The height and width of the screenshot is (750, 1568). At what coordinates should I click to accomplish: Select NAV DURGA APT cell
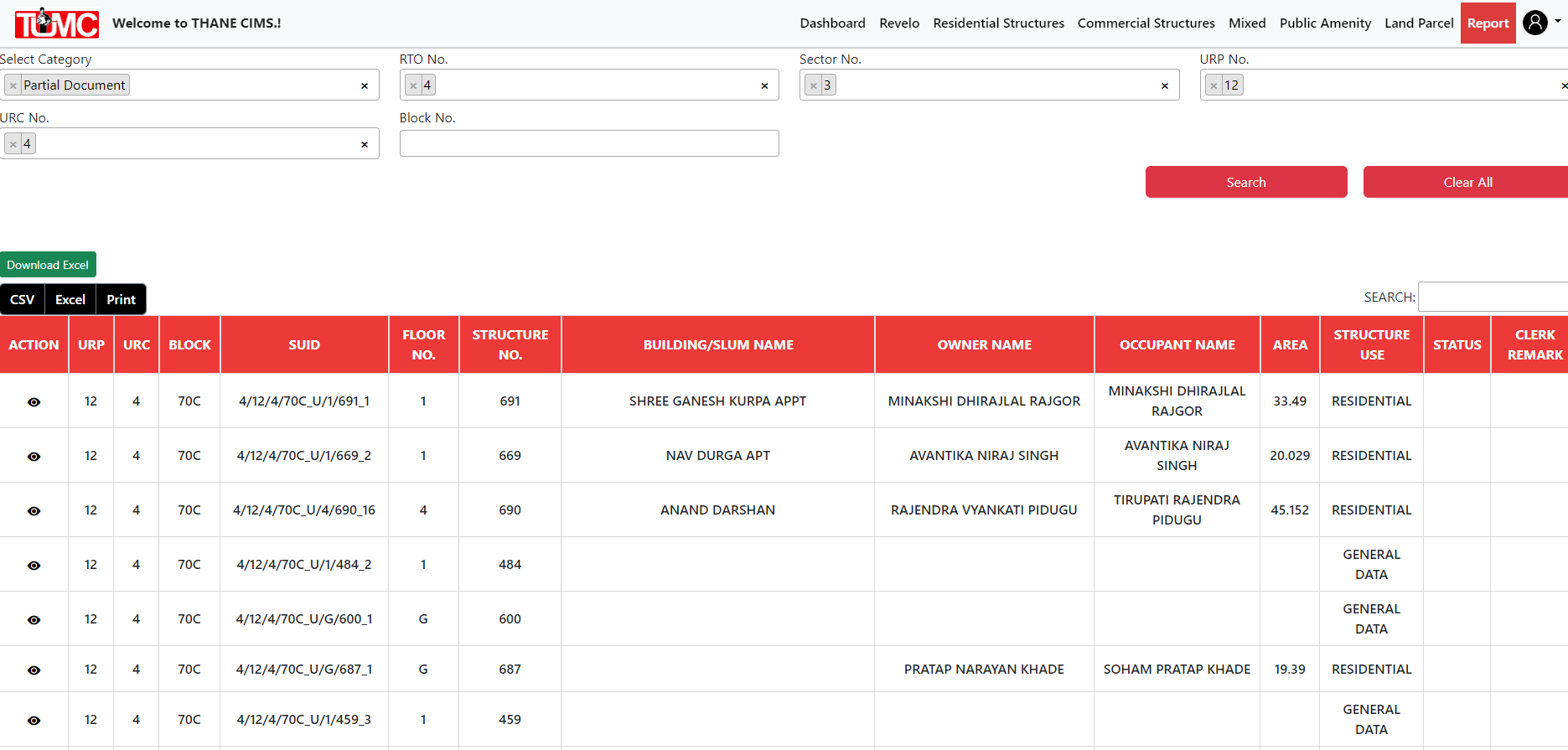[718, 456]
